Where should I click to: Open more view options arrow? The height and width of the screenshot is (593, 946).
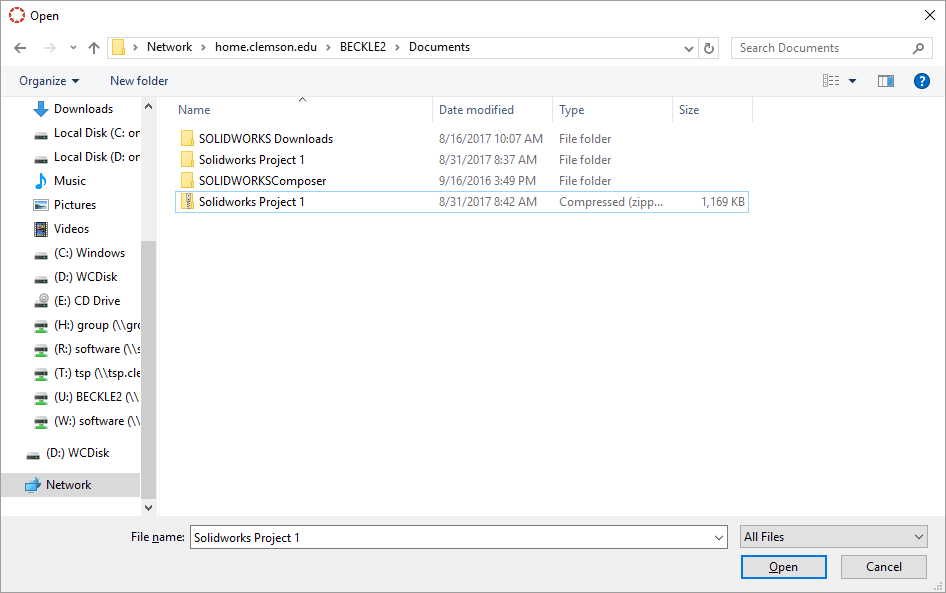tap(852, 81)
